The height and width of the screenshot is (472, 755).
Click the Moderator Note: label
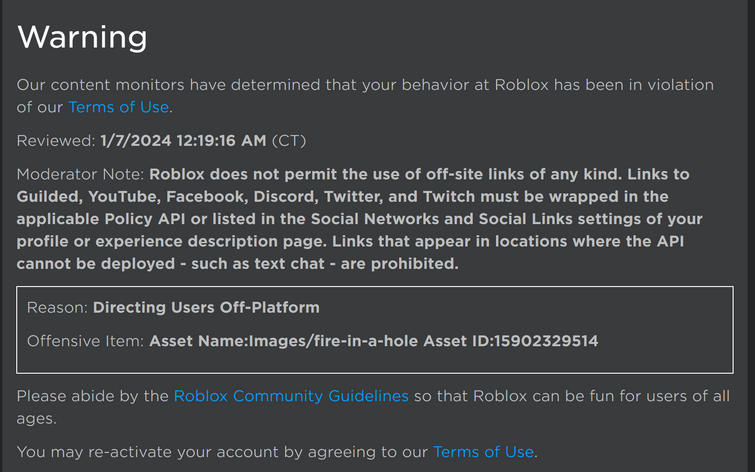(x=80, y=174)
